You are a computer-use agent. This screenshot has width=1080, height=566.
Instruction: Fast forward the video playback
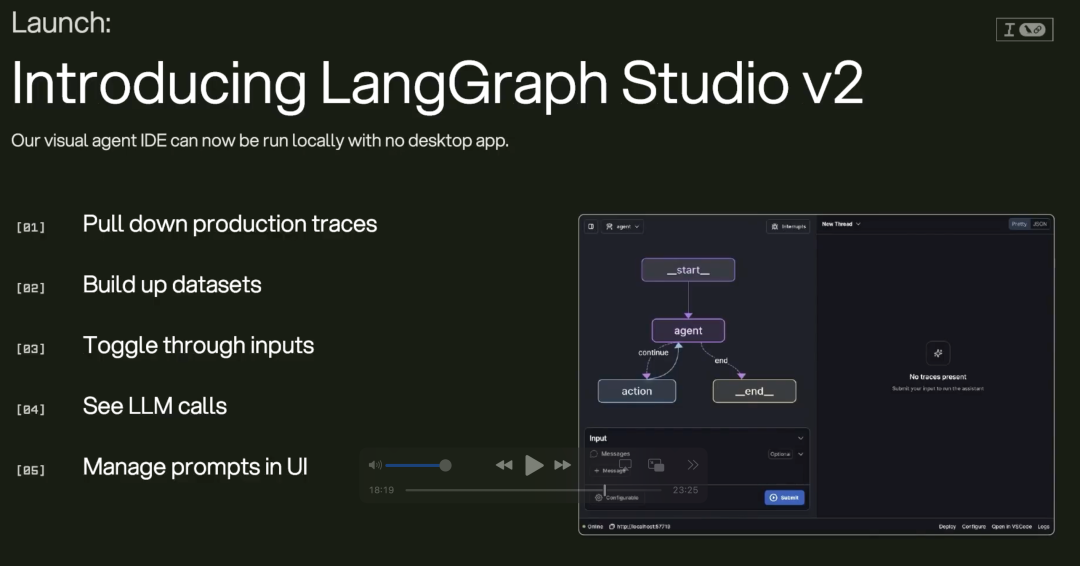pyautogui.click(x=563, y=465)
